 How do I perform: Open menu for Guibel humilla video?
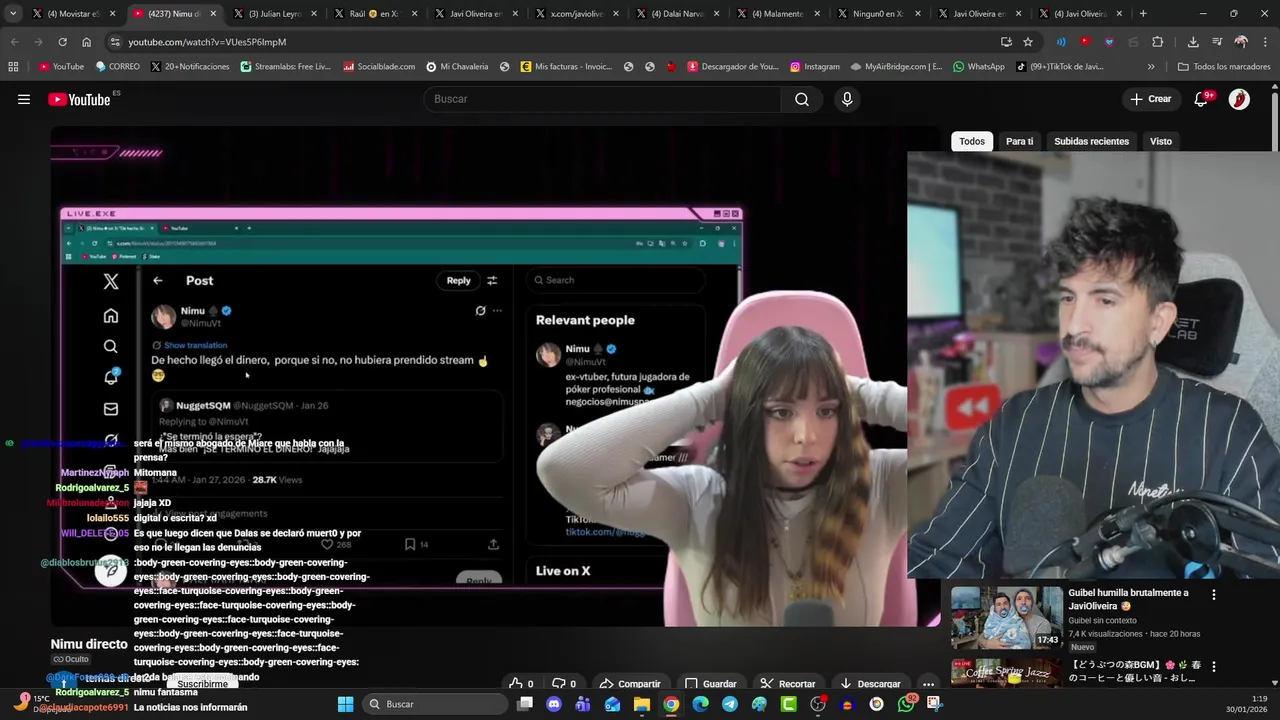(x=1214, y=594)
